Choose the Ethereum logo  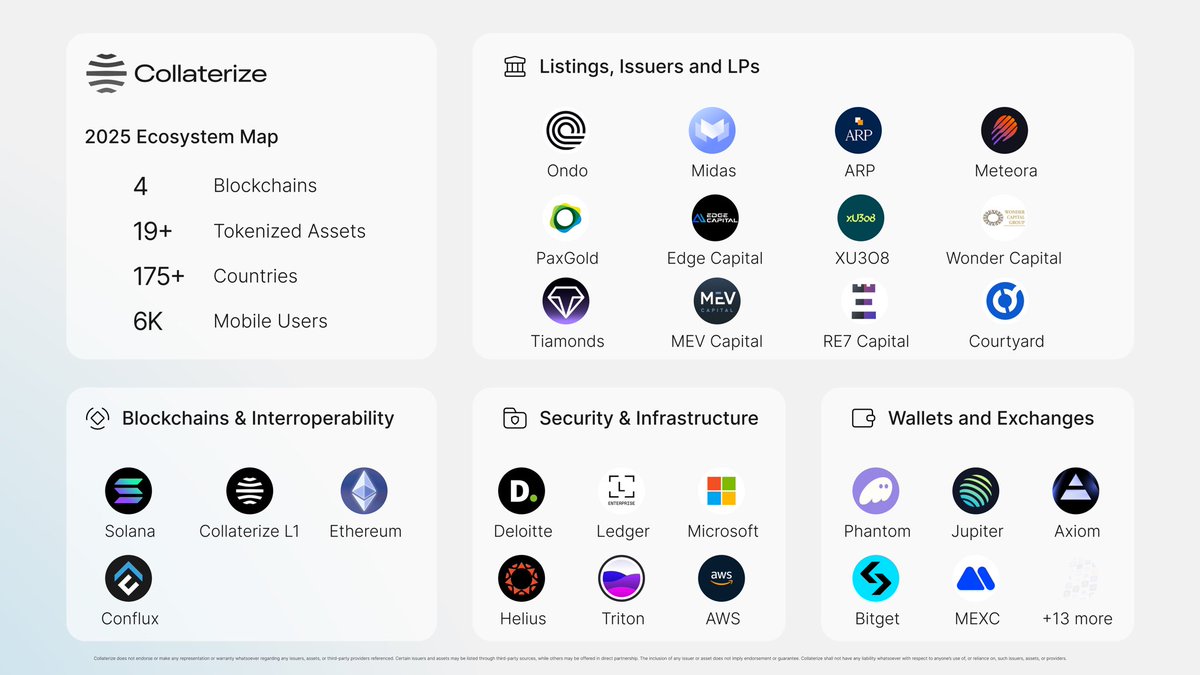tap(364, 491)
